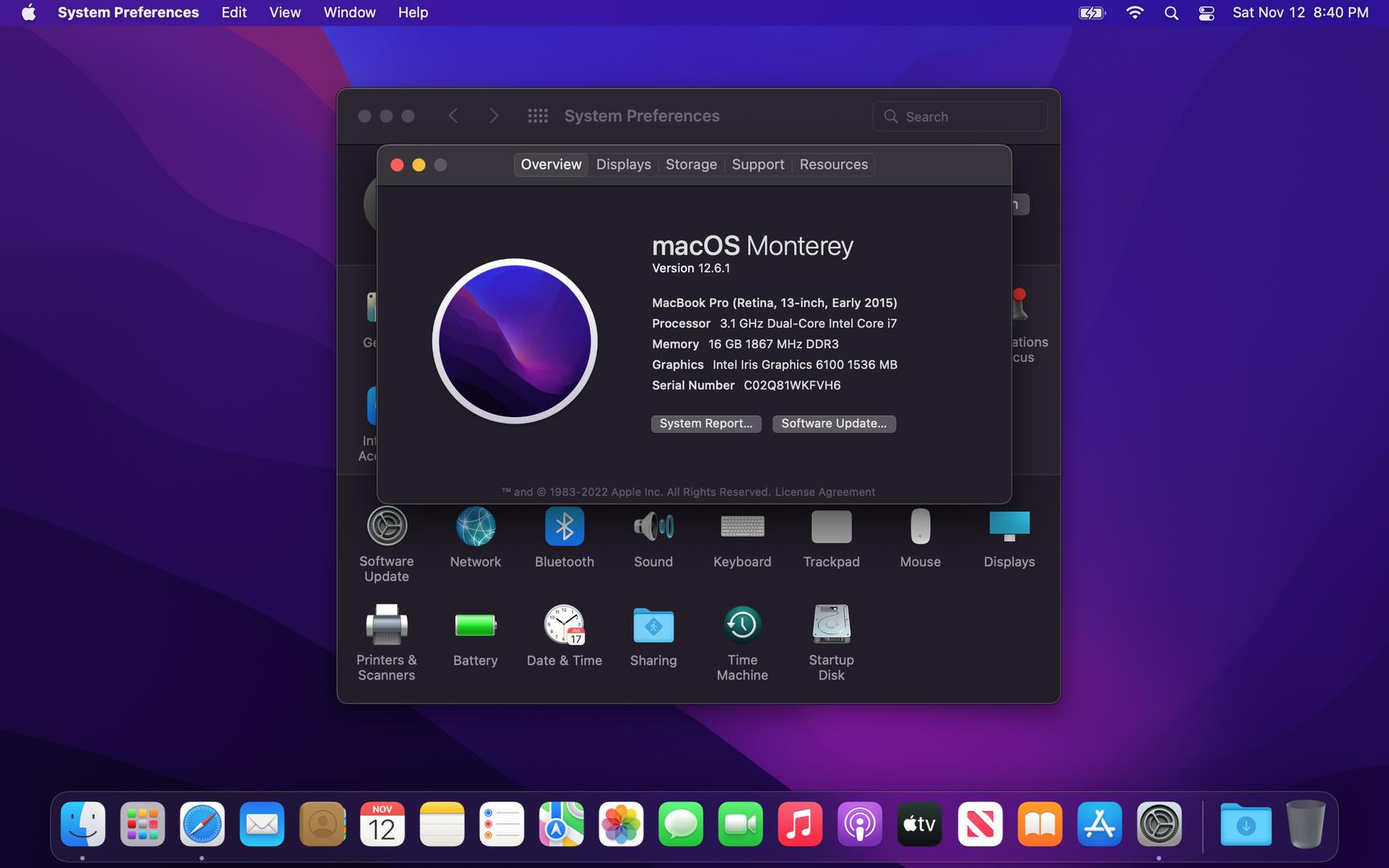Open Photos from the Dock

tap(621, 824)
